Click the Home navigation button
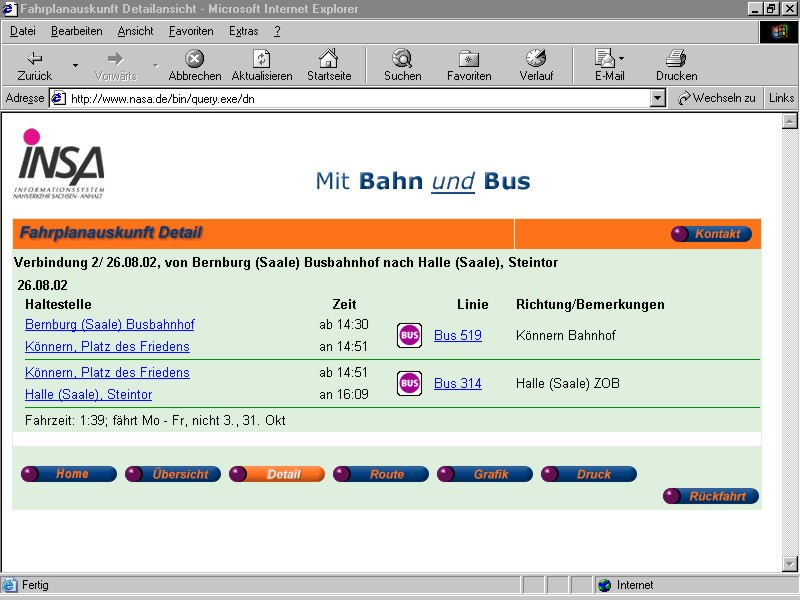The height and width of the screenshot is (600, 800). (x=69, y=474)
